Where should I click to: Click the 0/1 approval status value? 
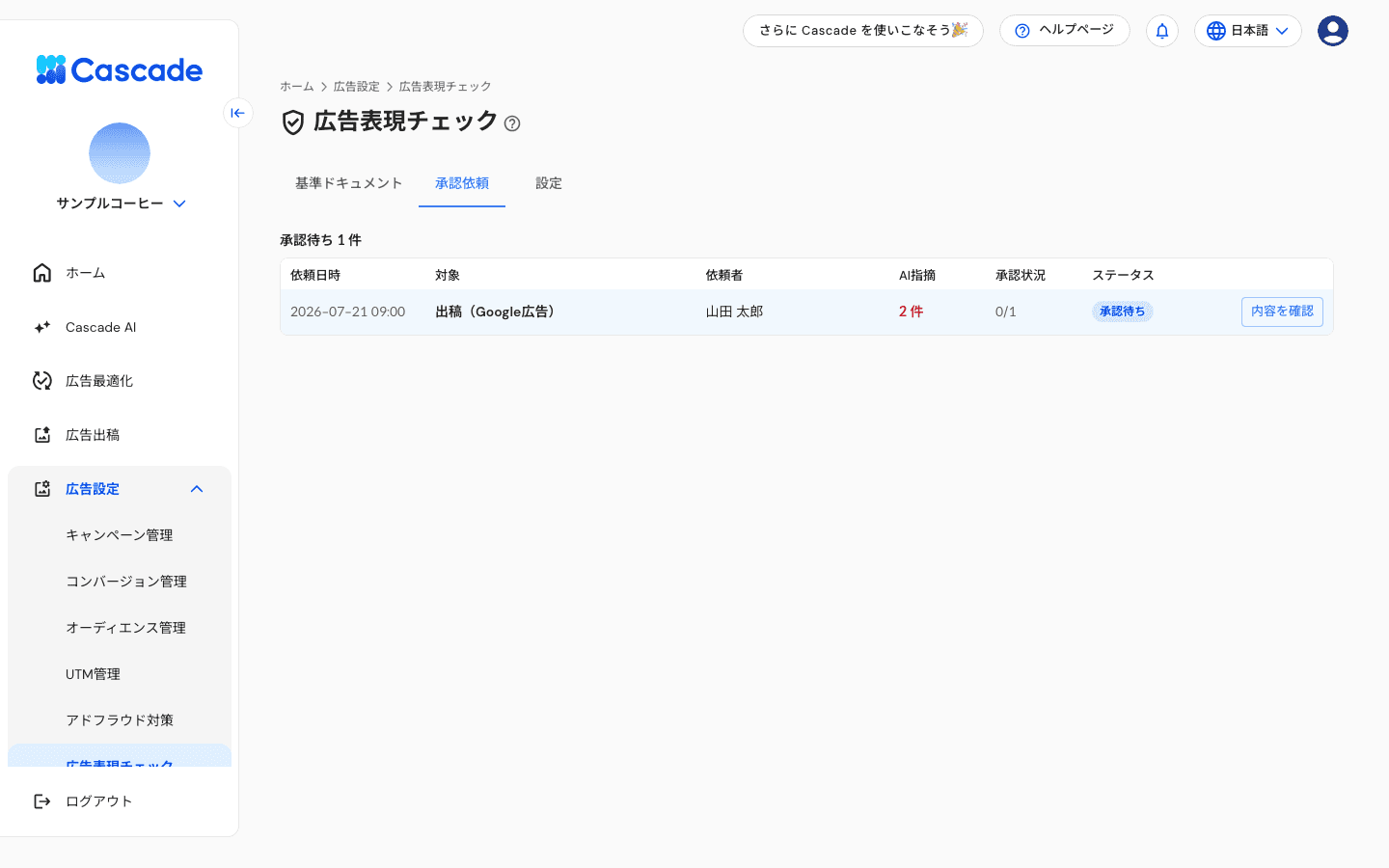pos(1005,312)
